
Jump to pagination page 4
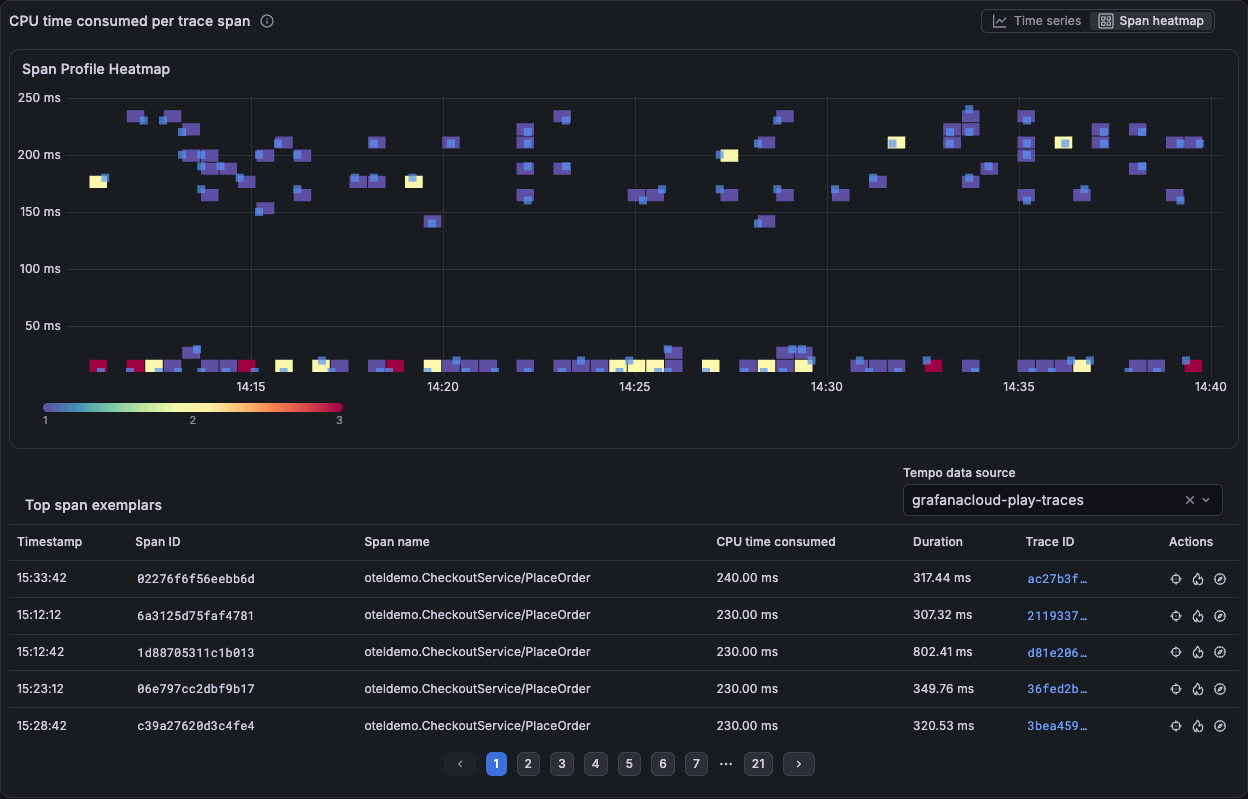595,764
